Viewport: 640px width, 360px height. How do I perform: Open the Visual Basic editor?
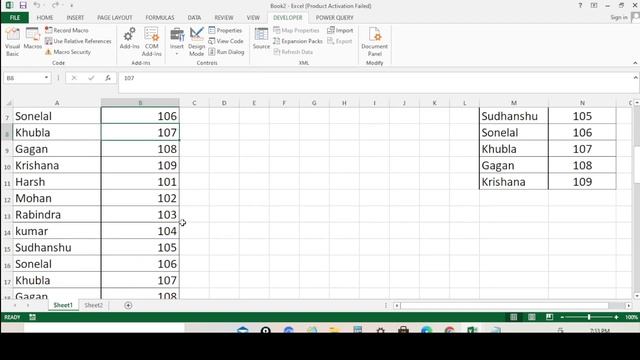pos(12,42)
